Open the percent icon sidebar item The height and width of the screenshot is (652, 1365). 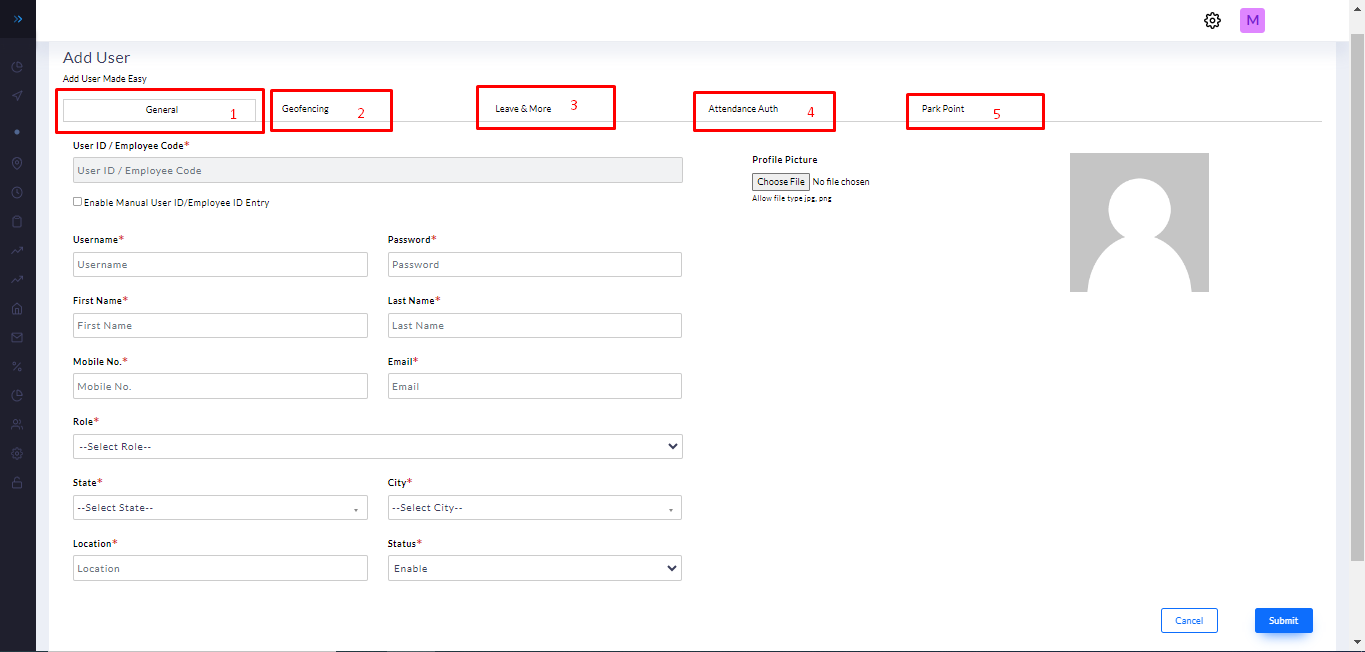(x=17, y=366)
